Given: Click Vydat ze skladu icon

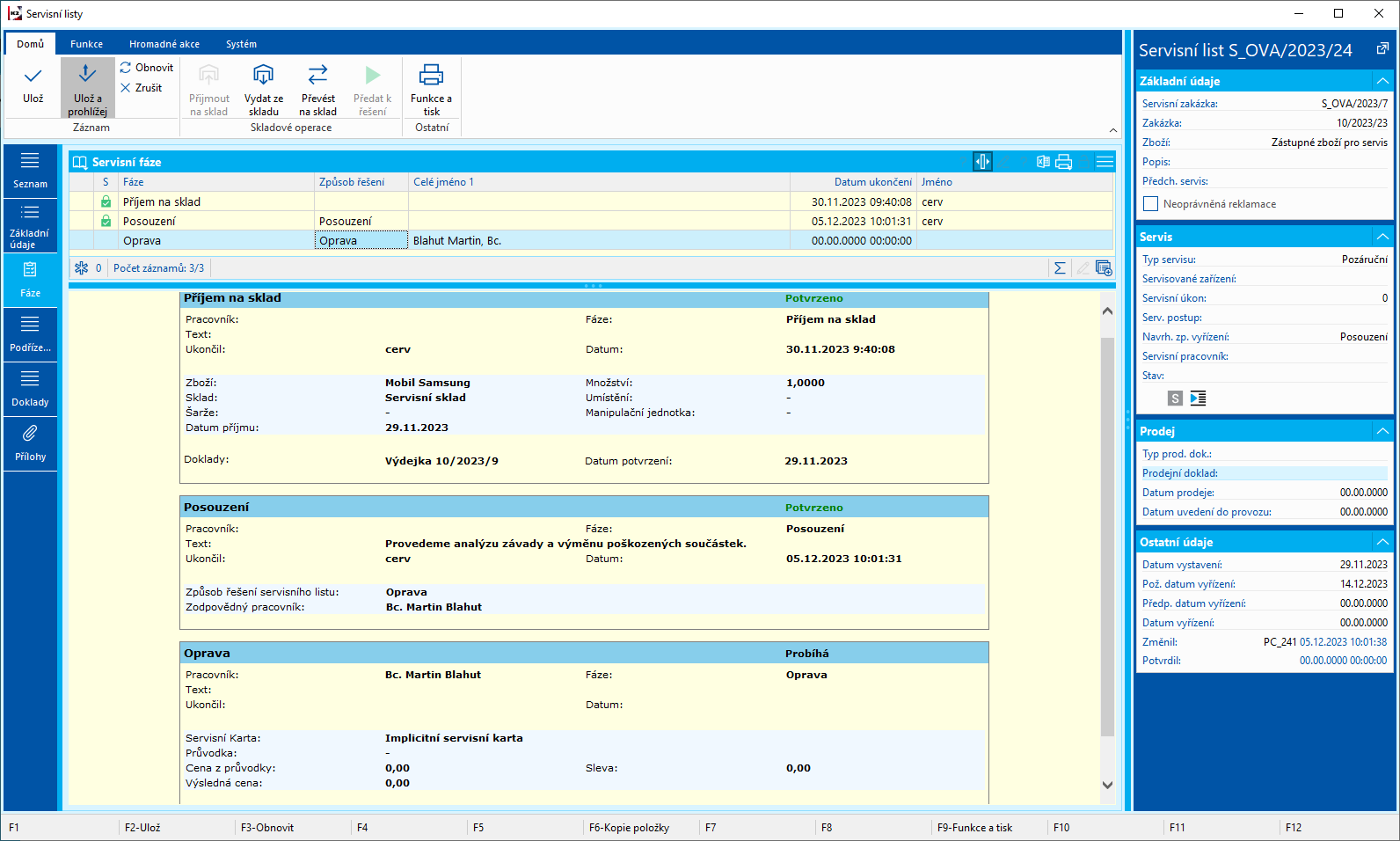Looking at the screenshot, I should [264, 75].
